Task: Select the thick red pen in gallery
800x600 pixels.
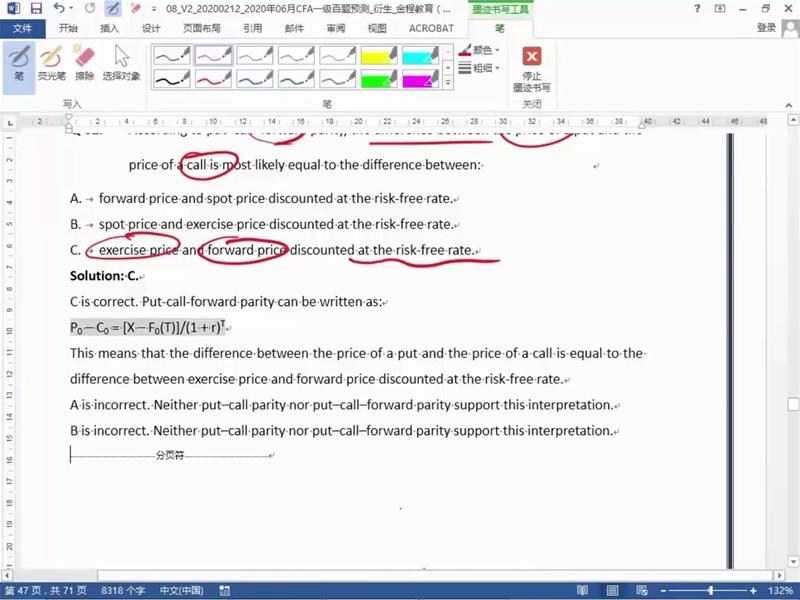Action: 213,79
